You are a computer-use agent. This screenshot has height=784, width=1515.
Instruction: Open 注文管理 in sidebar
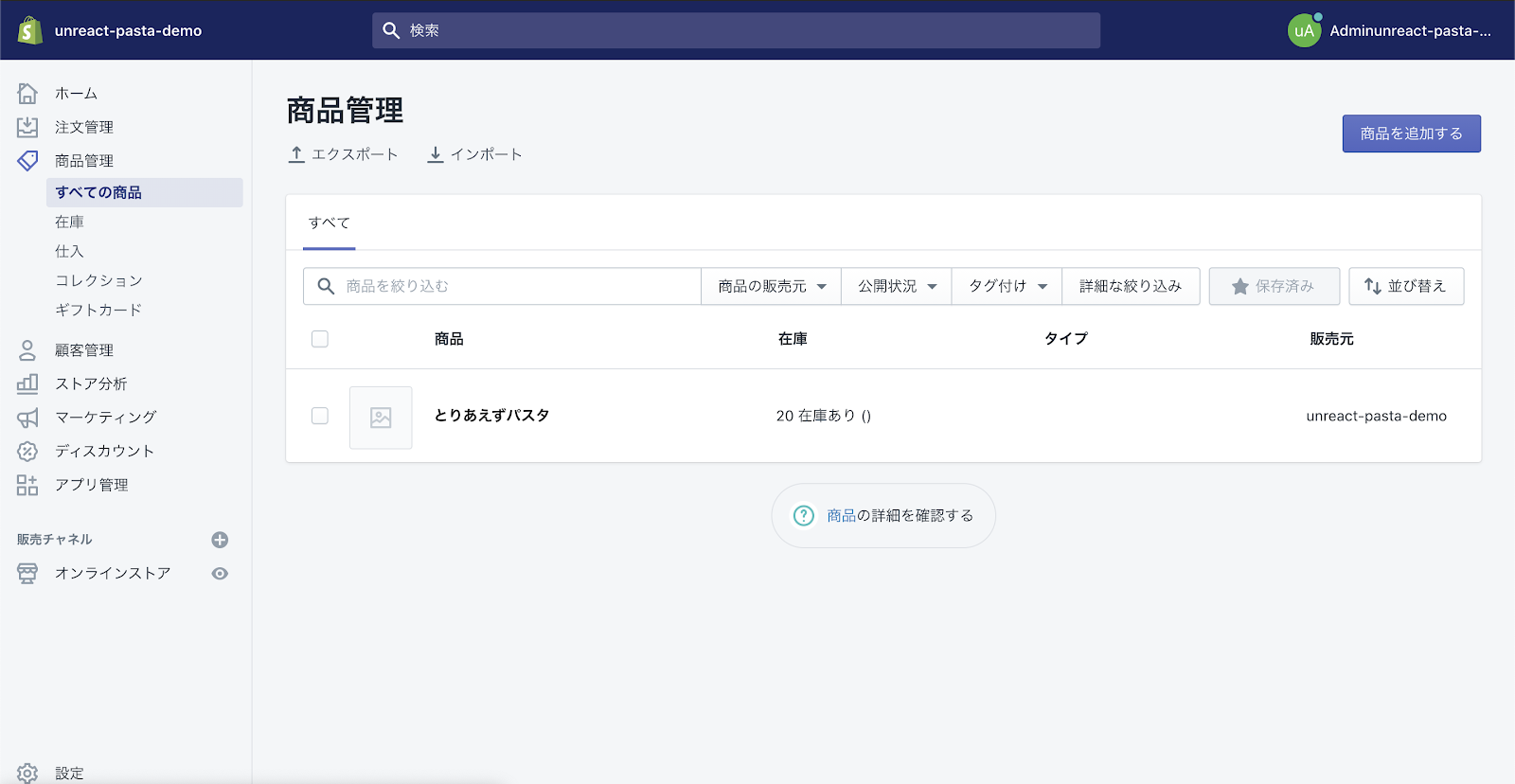(x=84, y=127)
